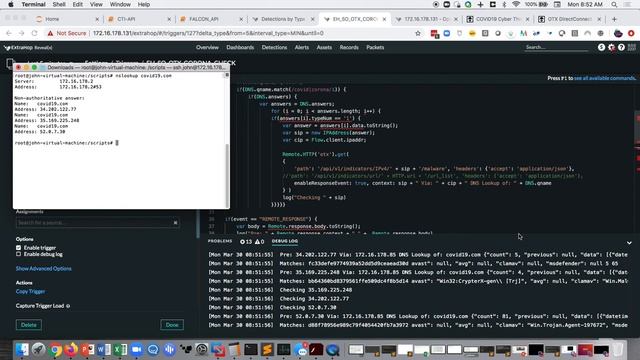This screenshot has width=640, height=360.
Task: Click the Done button
Action: pyautogui.click(x=172, y=325)
